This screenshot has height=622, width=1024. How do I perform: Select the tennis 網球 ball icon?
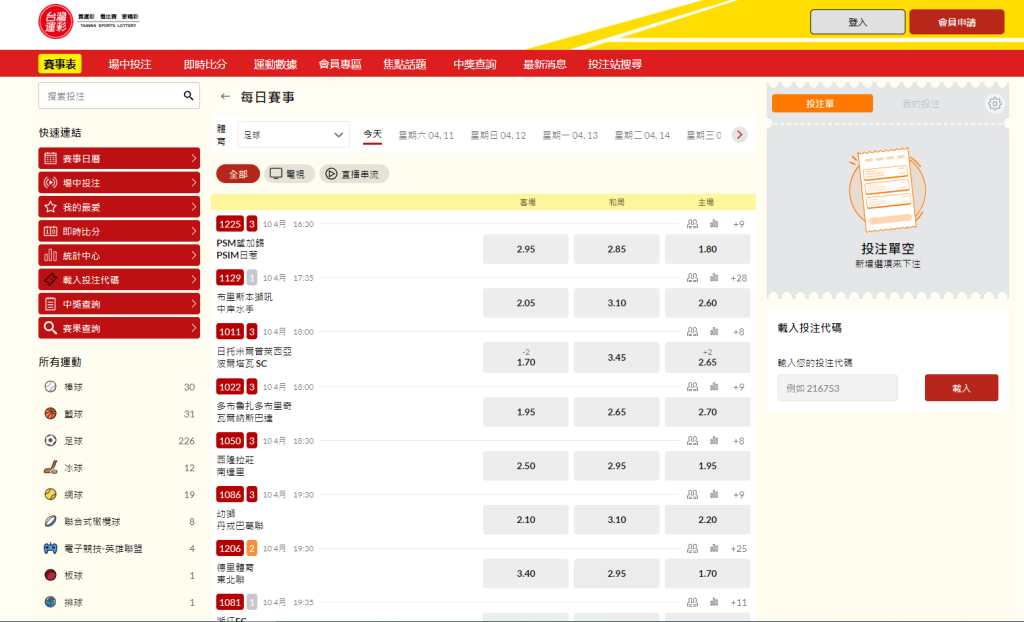coord(50,494)
